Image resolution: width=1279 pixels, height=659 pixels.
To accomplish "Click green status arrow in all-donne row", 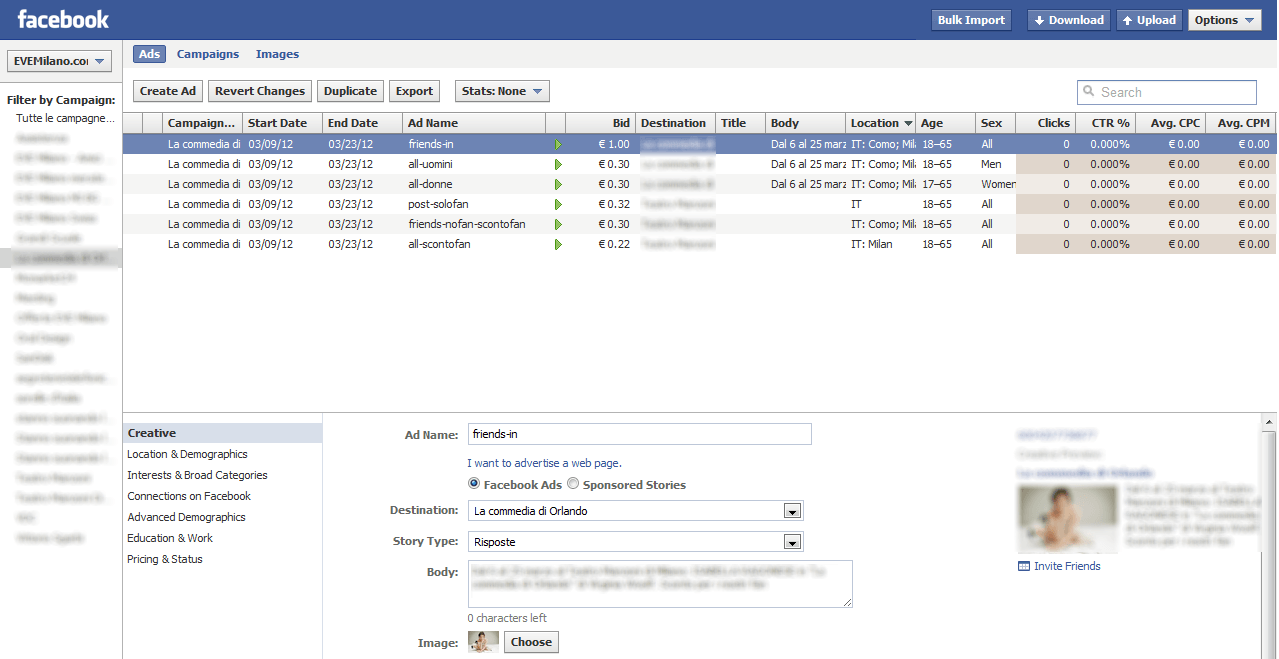I will [x=558, y=185].
